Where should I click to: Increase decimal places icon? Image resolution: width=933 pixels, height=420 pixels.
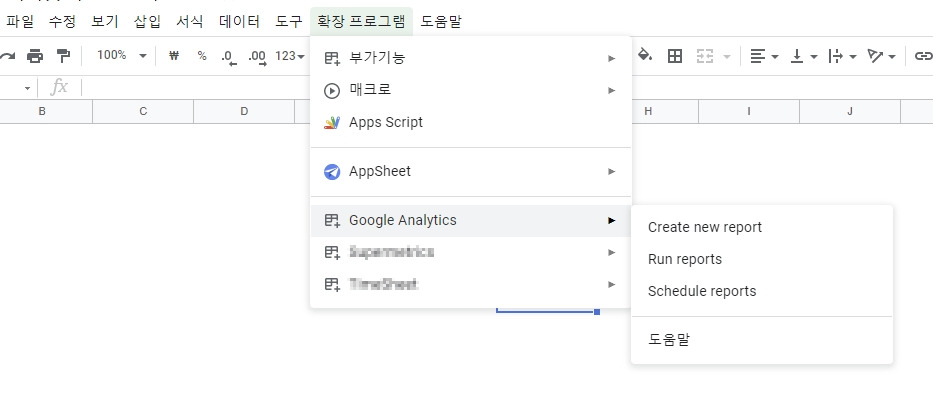(x=257, y=57)
